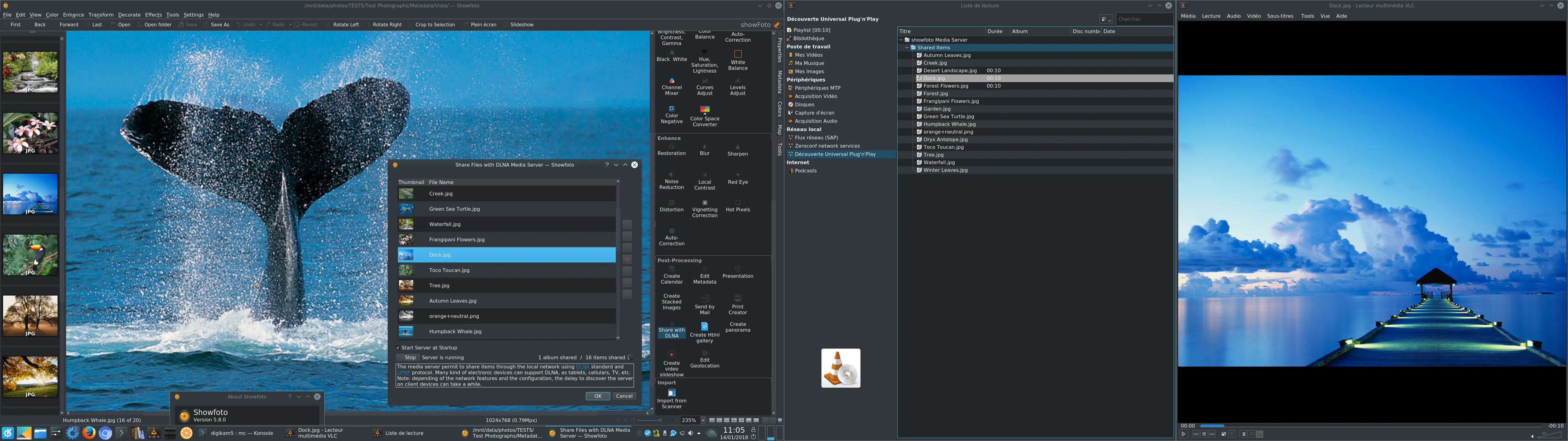The width and height of the screenshot is (1568, 441).
Task: Open the Edit Geolocation tool
Action: point(704,359)
